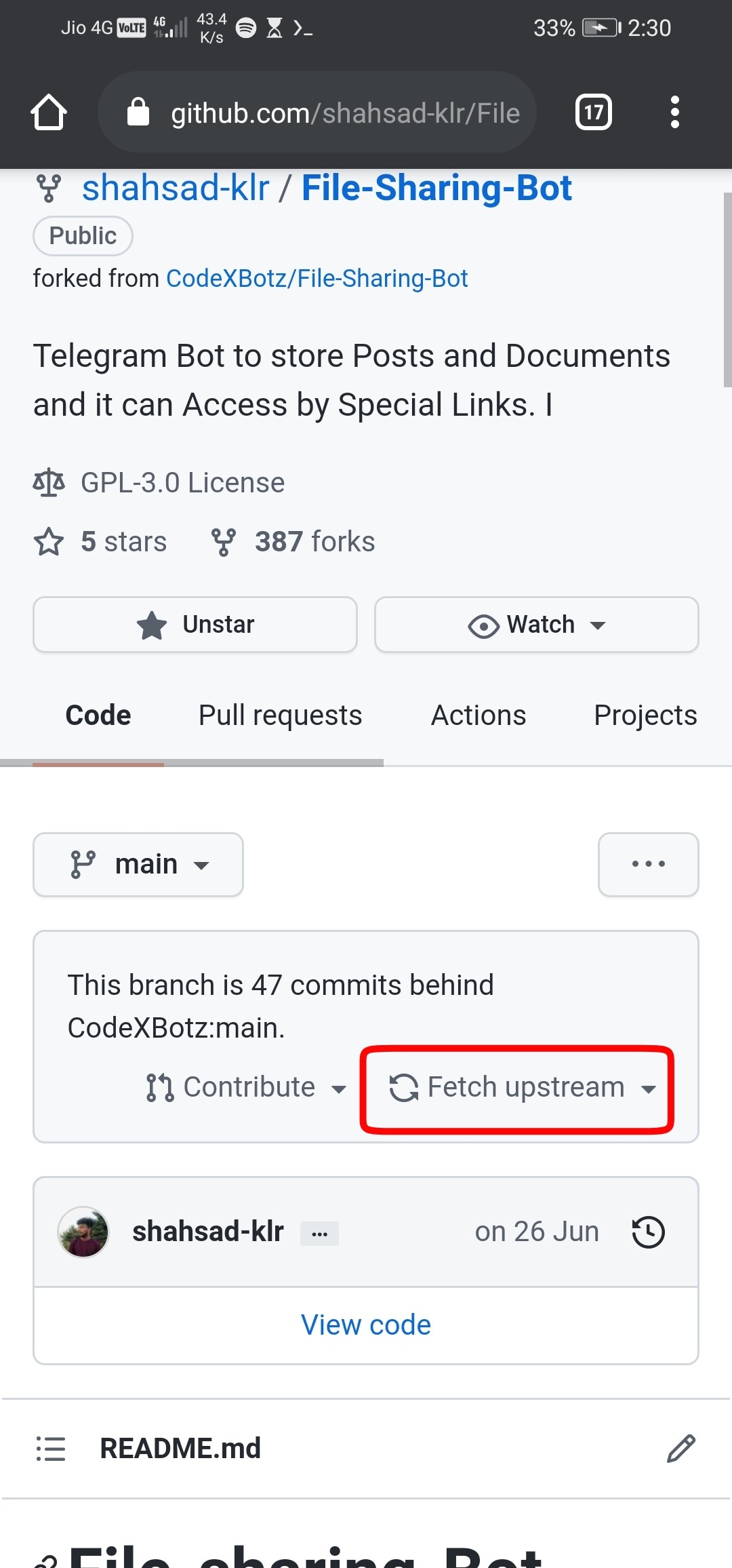The height and width of the screenshot is (1568, 732).
Task: Switch to the Actions tab
Action: (479, 716)
